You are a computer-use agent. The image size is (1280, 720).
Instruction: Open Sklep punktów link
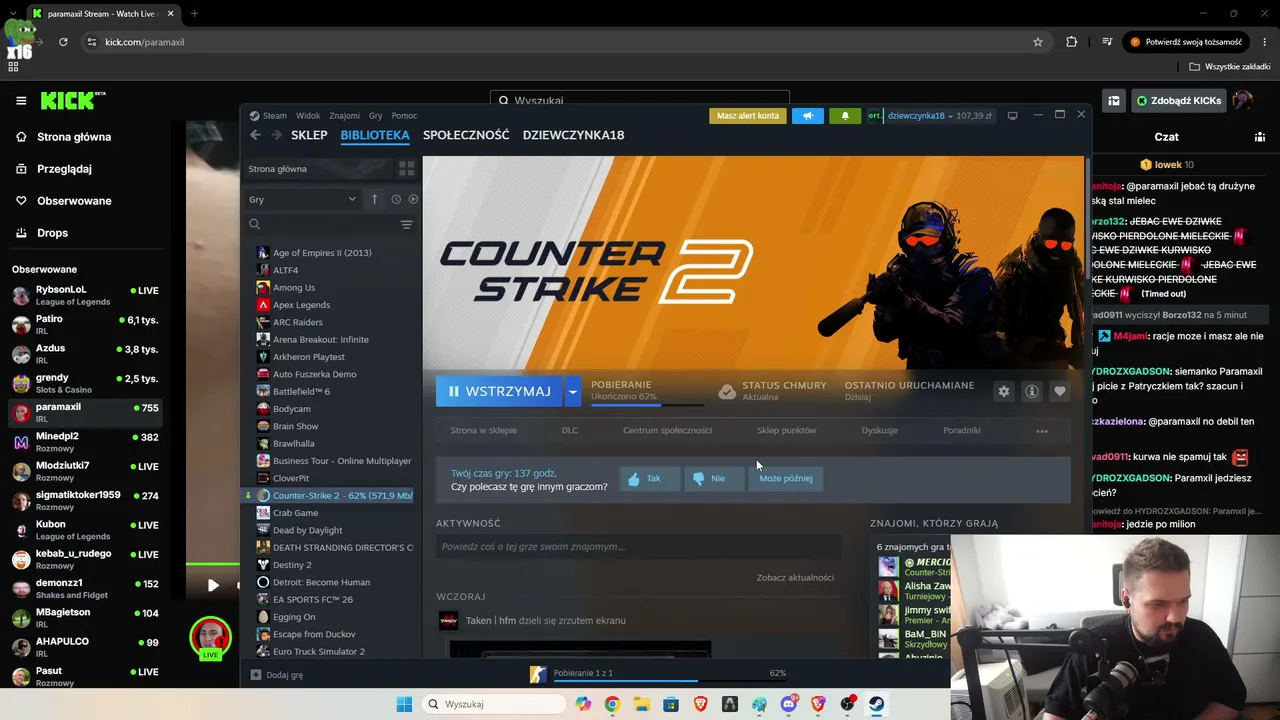click(787, 431)
